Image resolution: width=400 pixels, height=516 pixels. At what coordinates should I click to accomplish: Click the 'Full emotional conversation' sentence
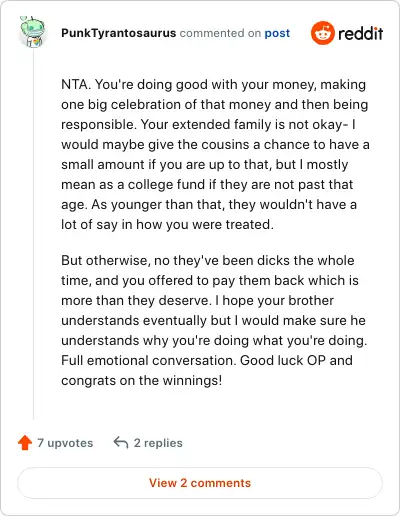point(148,360)
